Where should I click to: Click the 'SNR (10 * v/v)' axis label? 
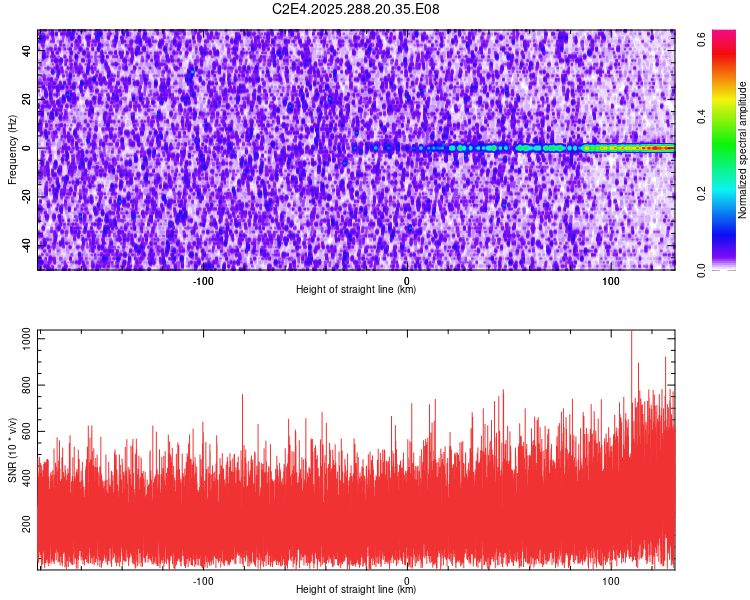[x=12, y=449]
